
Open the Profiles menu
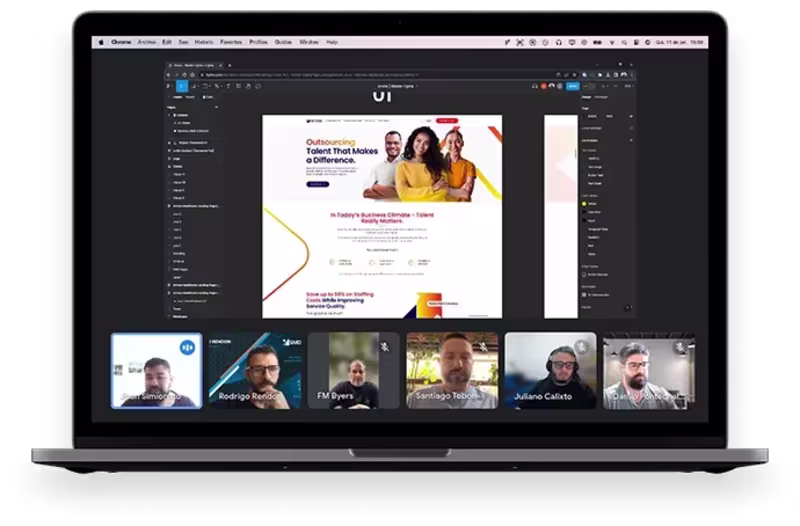click(258, 42)
